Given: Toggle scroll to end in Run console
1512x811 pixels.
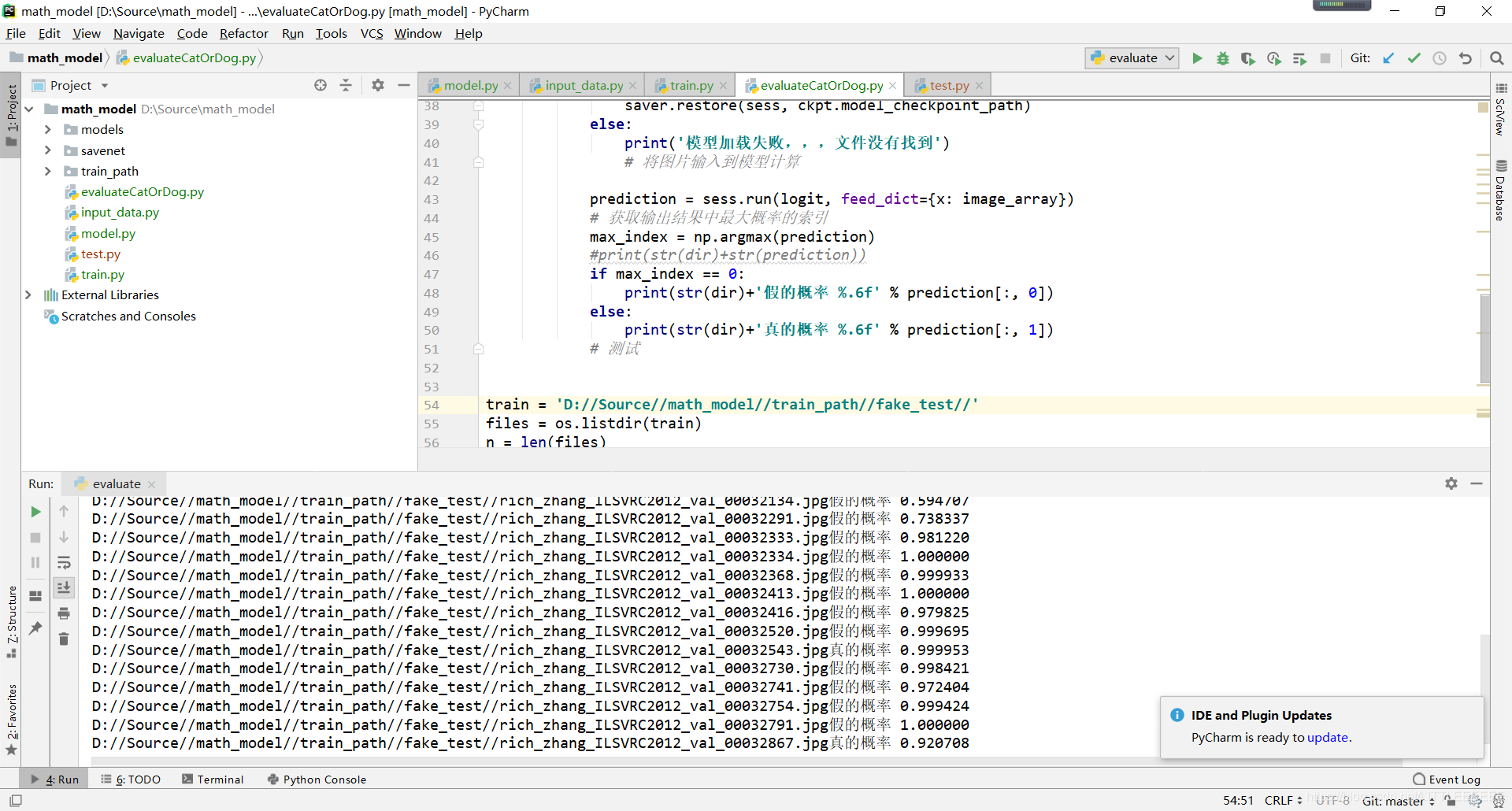Looking at the screenshot, I should tap(64, 587).
